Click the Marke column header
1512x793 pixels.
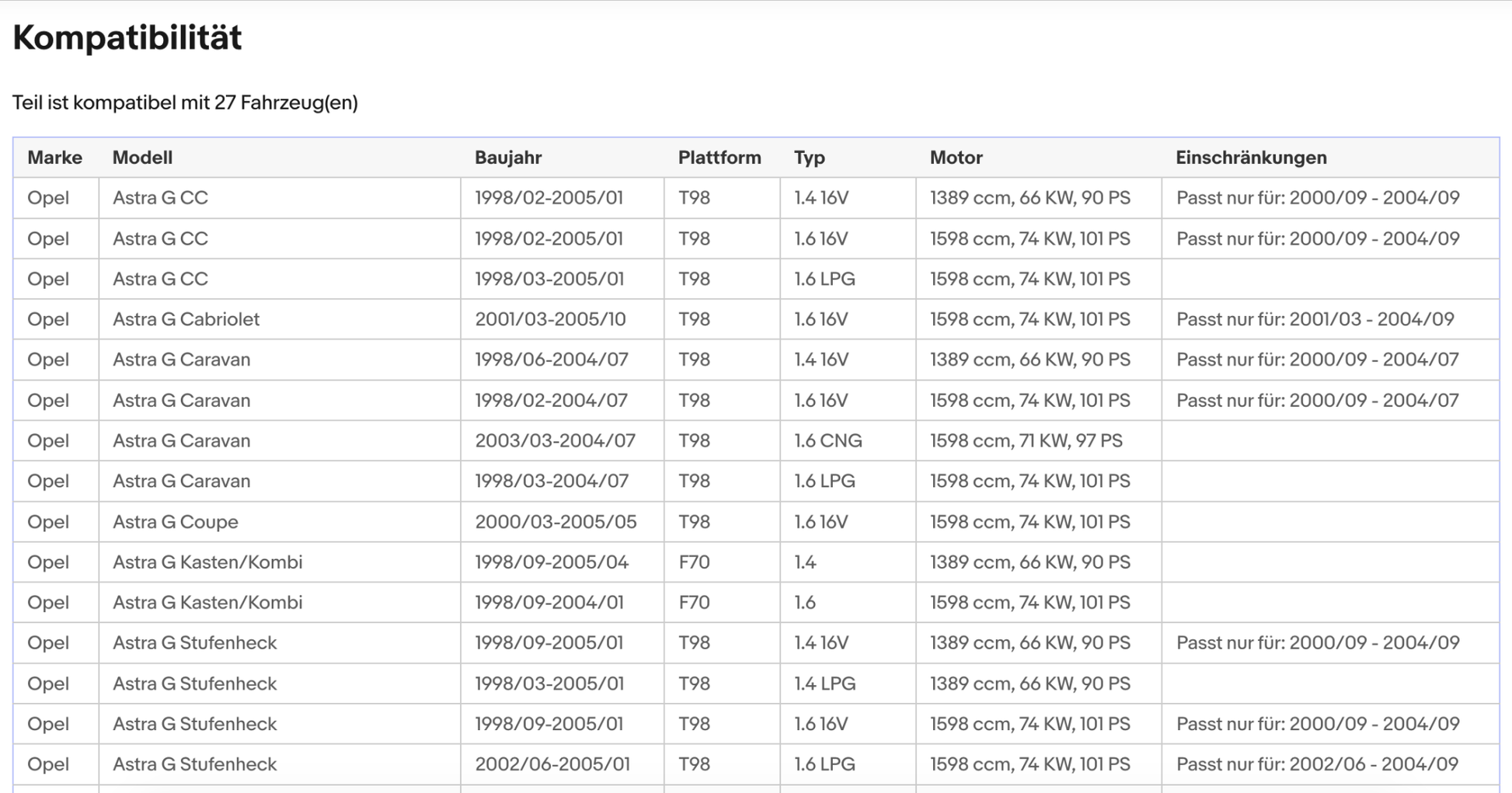tap(54, 158)
